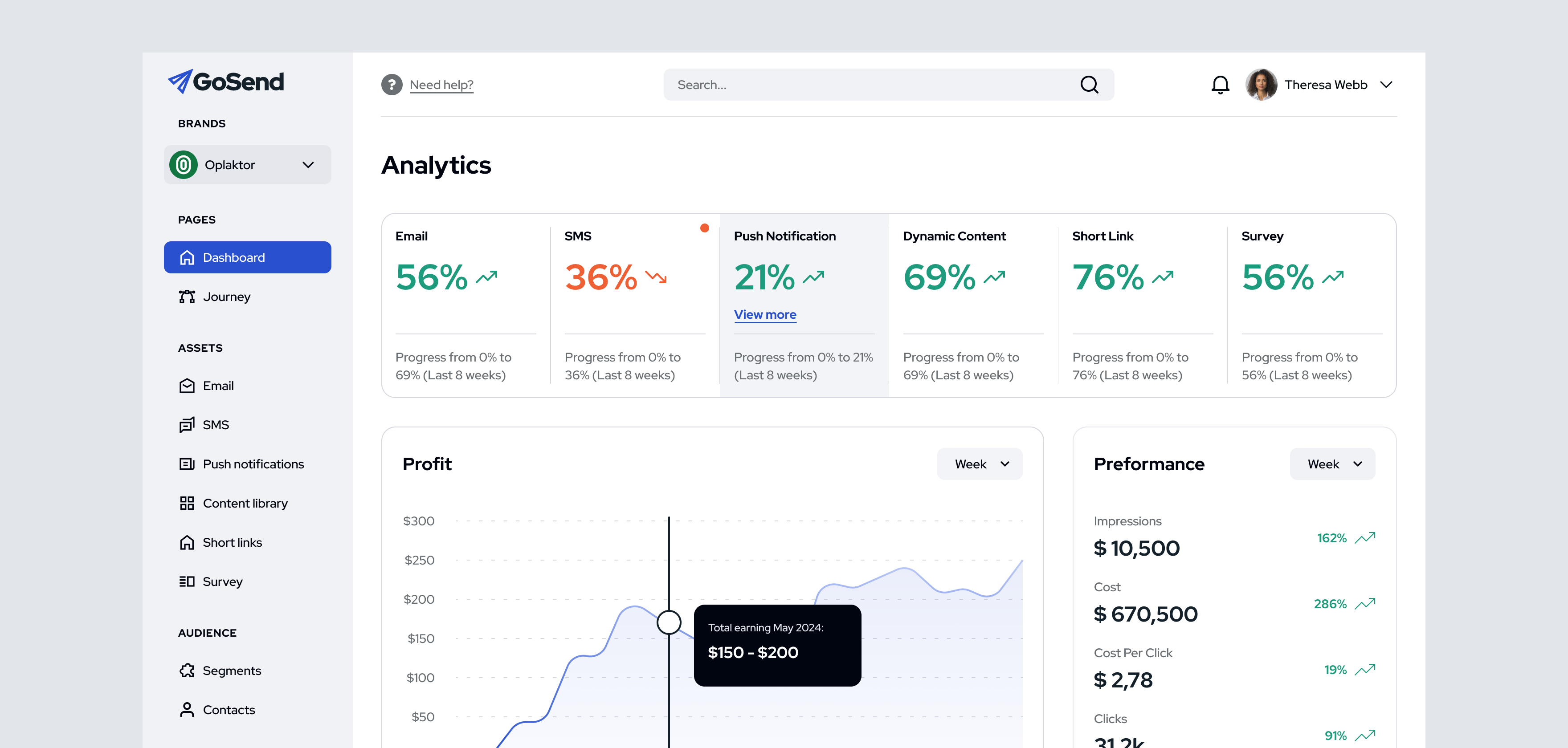
Task: Click the Short Link 76% value
Action: (x=1108, y=277)
